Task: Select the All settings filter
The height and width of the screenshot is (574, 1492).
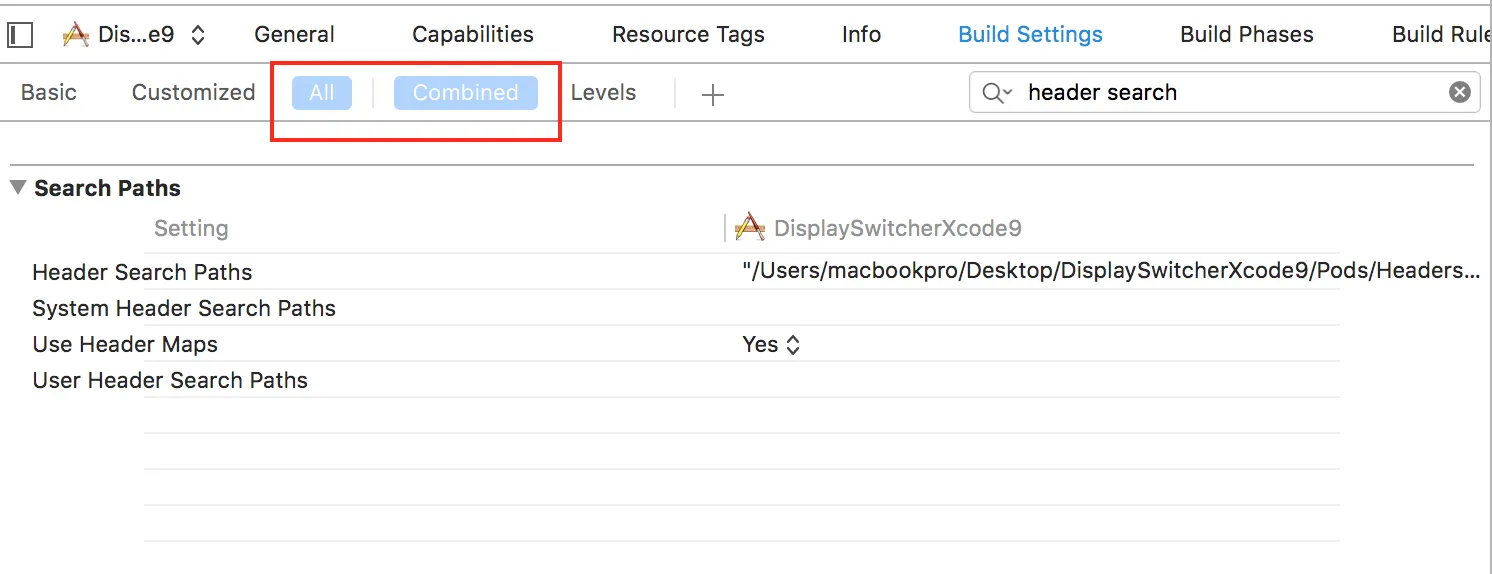Action: tap(321, 93)
